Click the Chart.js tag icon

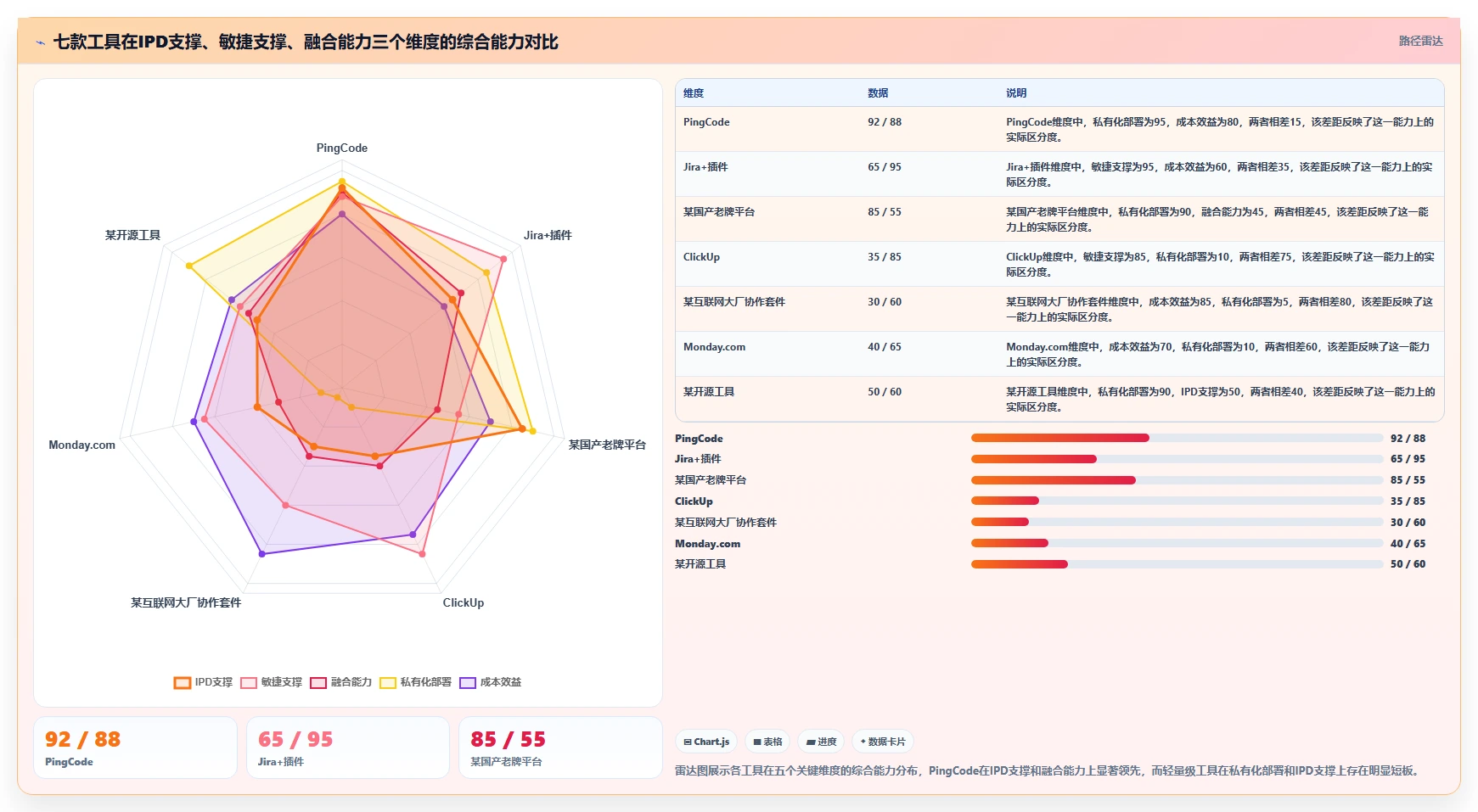click(688, 742)
